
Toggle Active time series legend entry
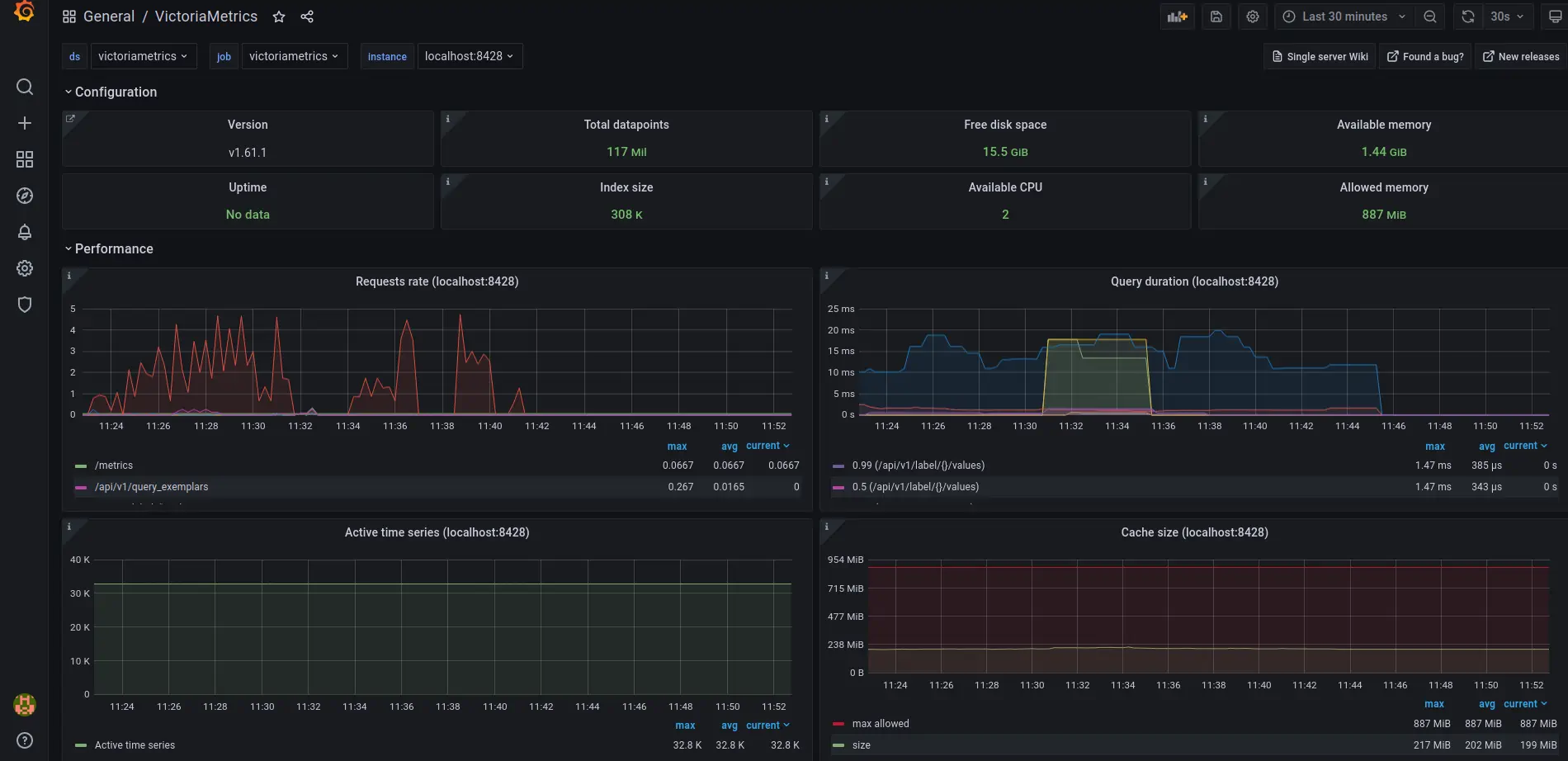(x=135, y=745)
